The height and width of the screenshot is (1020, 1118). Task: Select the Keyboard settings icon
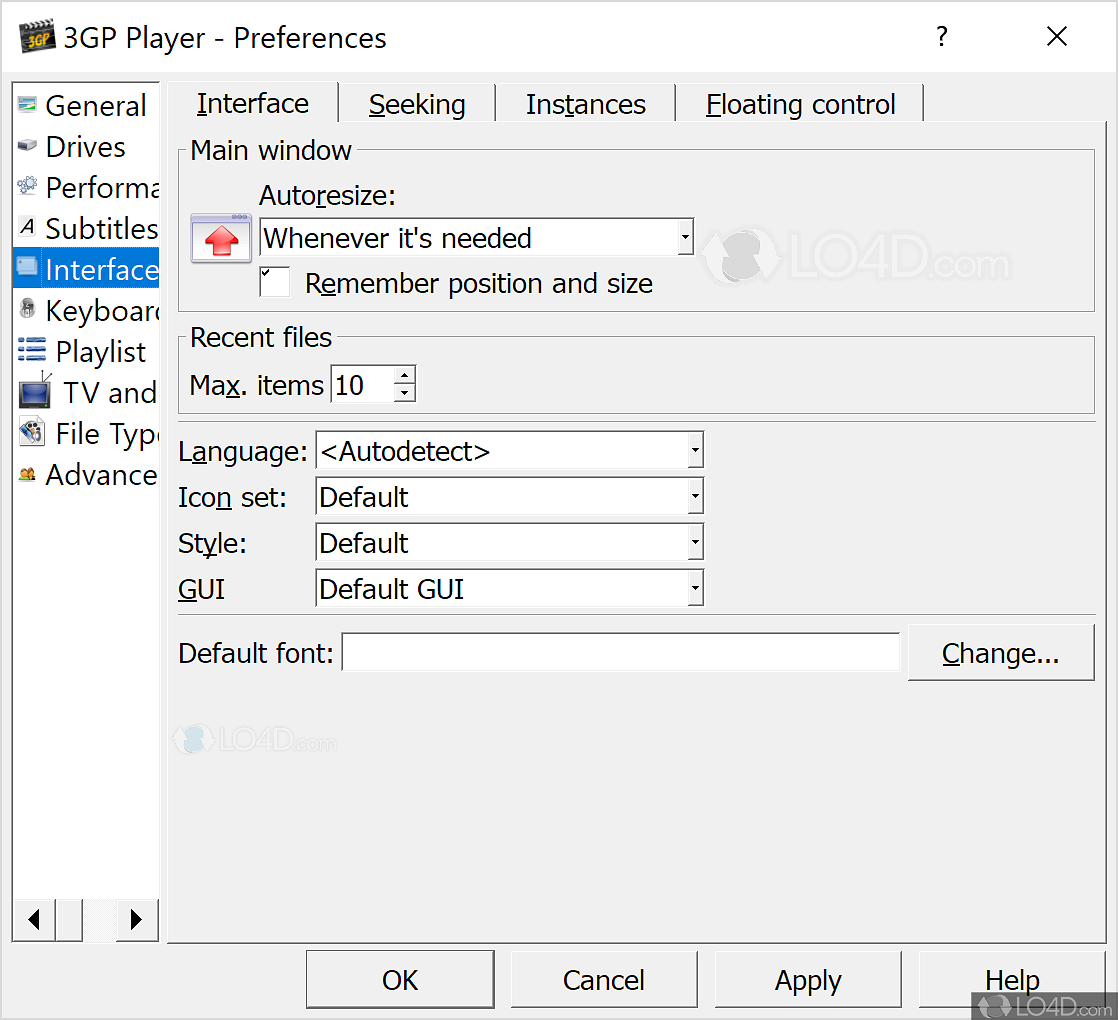coord(27,310)
